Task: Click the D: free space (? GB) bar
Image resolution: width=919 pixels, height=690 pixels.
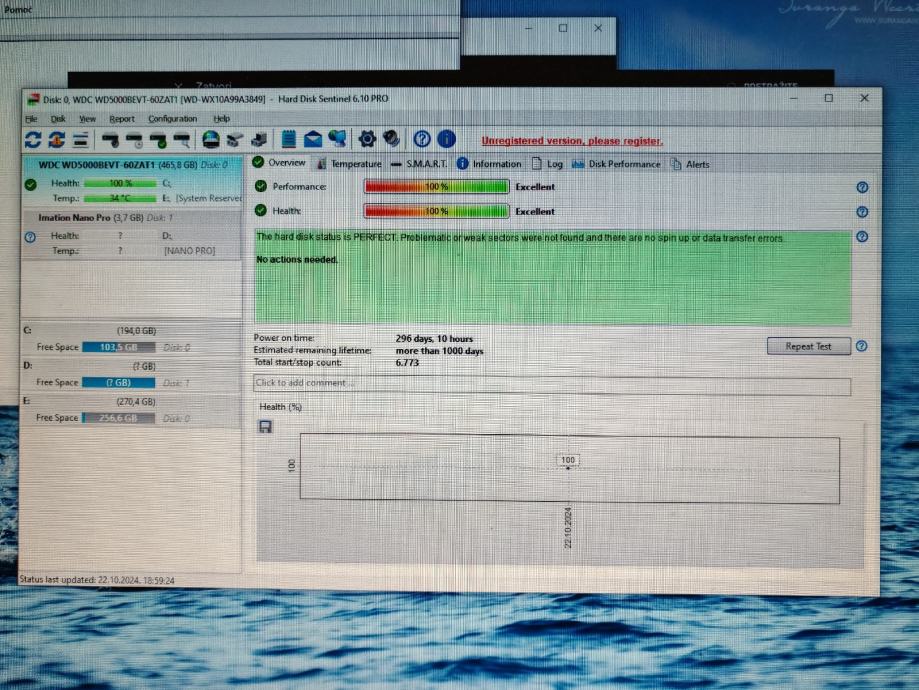Action: click(118, 383)
